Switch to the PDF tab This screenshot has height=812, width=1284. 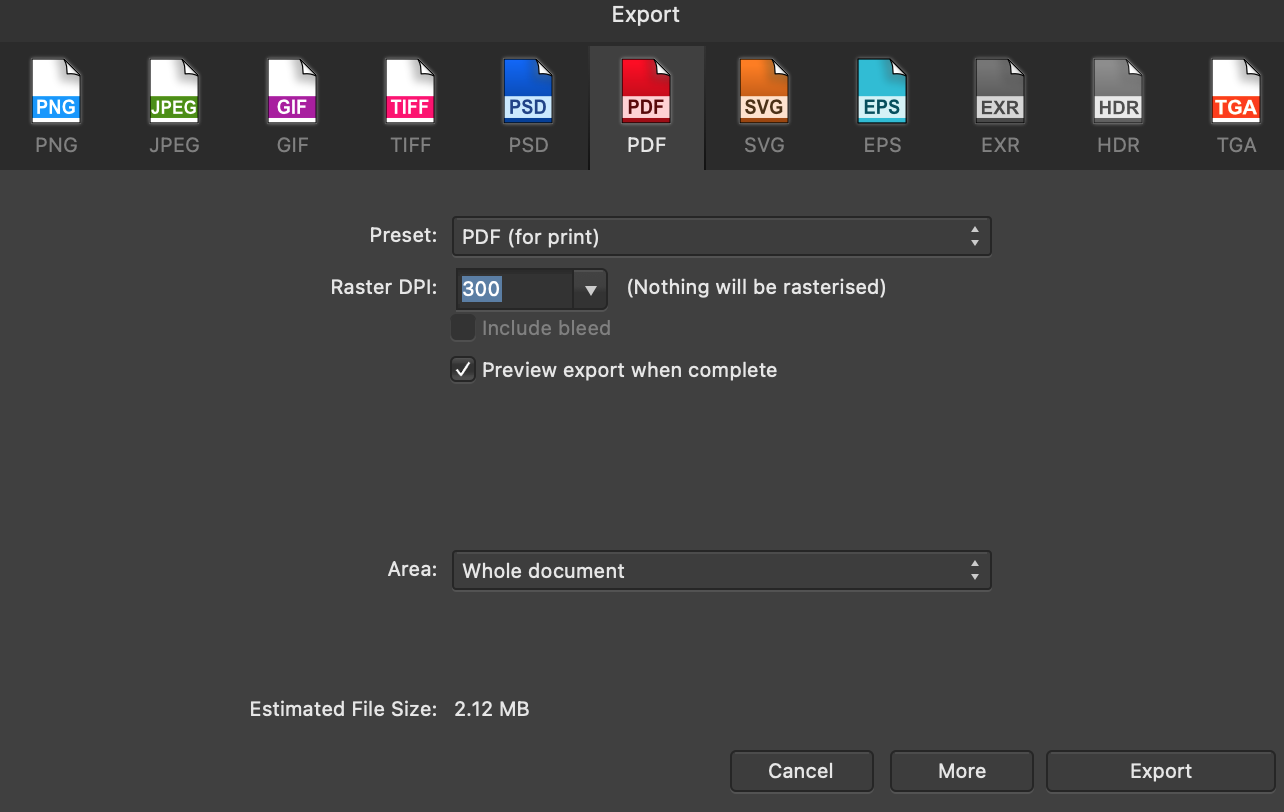pos(646,105)
